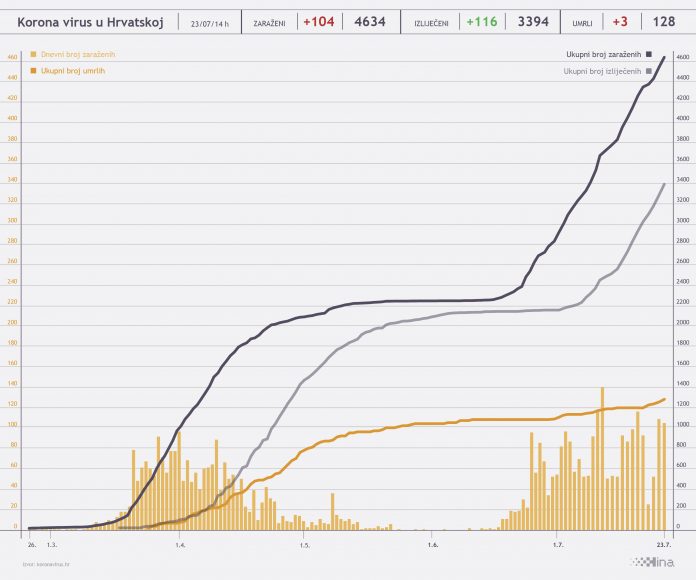Click the 'Dnevni broj zaraženih' legend label

tap(78, 54)
